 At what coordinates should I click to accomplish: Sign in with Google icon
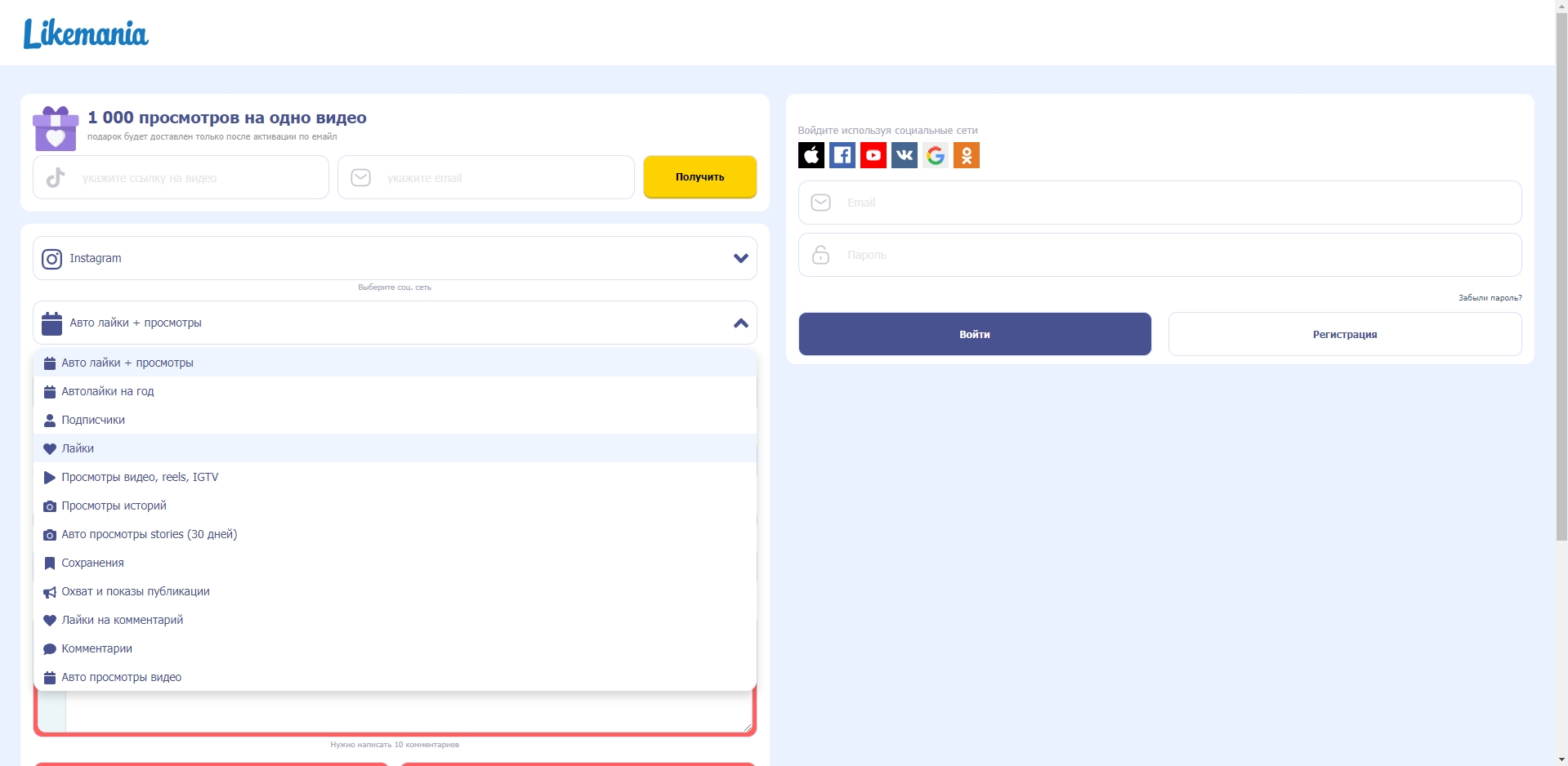tap(936, 155)
